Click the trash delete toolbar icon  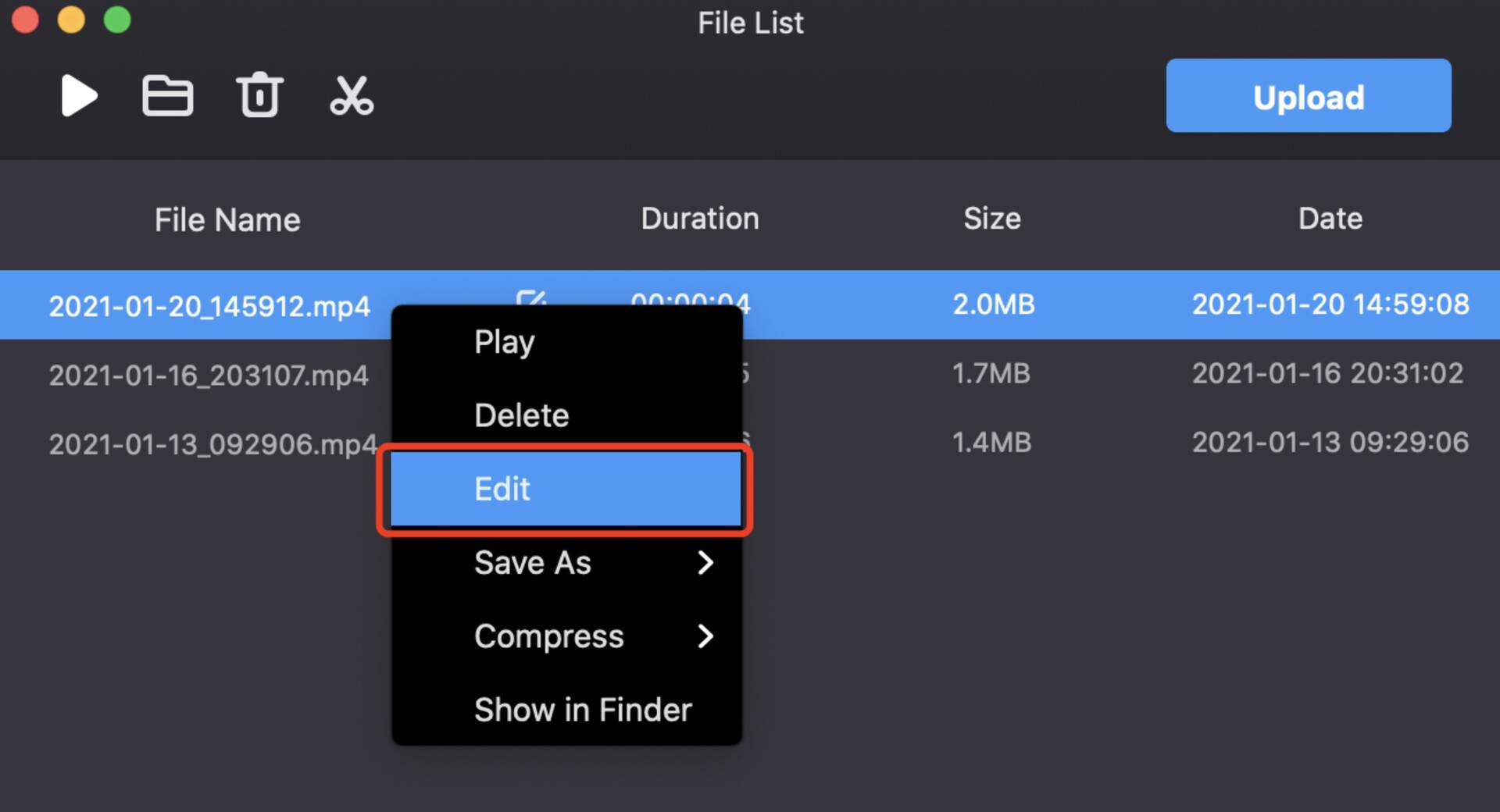tap(259, 95)
